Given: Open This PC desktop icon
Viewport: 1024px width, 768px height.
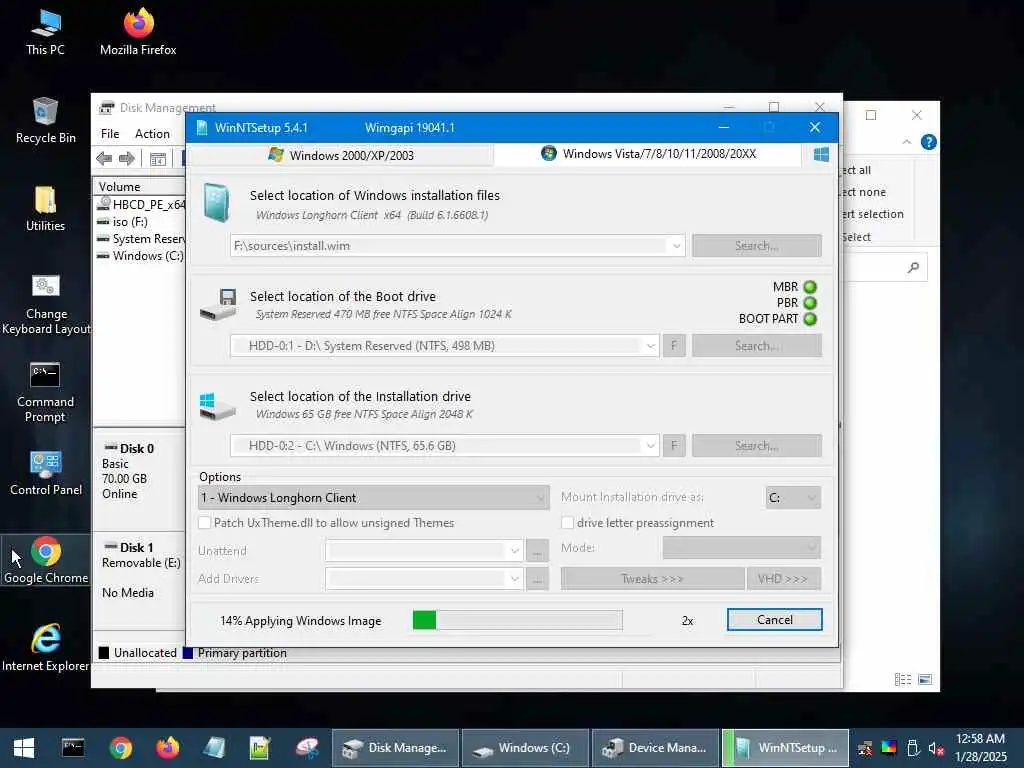Looking at the screenshot, I should pyautogui.click(x=45, y=33).
